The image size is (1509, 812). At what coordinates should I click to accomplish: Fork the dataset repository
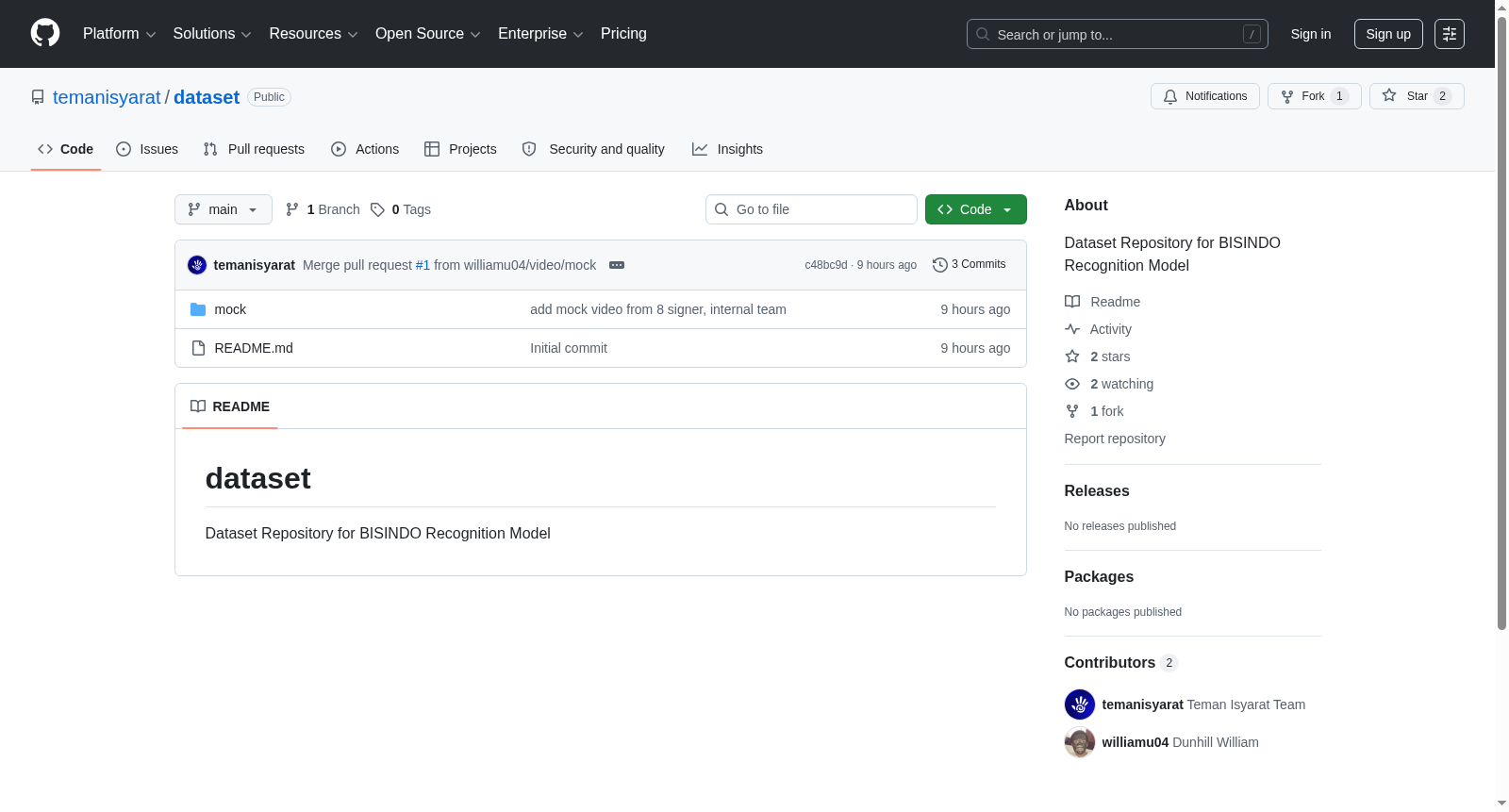(1315, 96)
